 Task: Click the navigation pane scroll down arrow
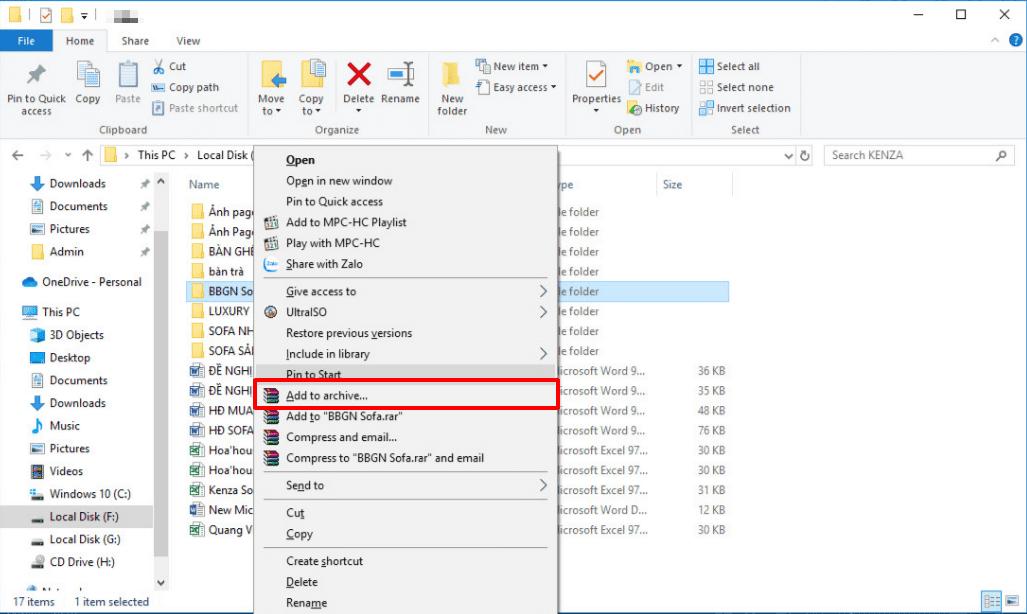tap(161, 583)
